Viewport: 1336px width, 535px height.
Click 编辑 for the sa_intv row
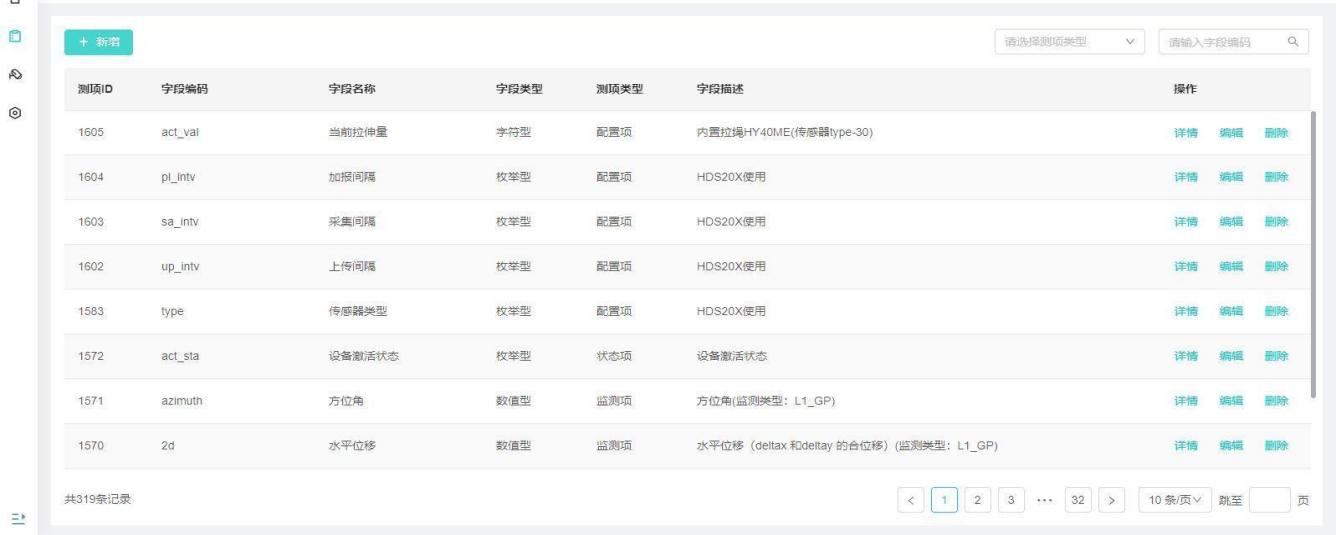tap(1230, 222)
